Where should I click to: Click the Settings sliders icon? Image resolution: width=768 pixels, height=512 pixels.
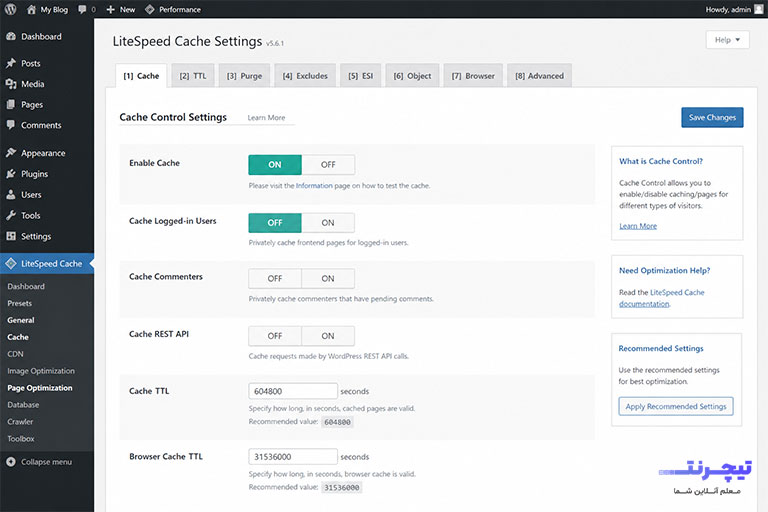(11, 236)
